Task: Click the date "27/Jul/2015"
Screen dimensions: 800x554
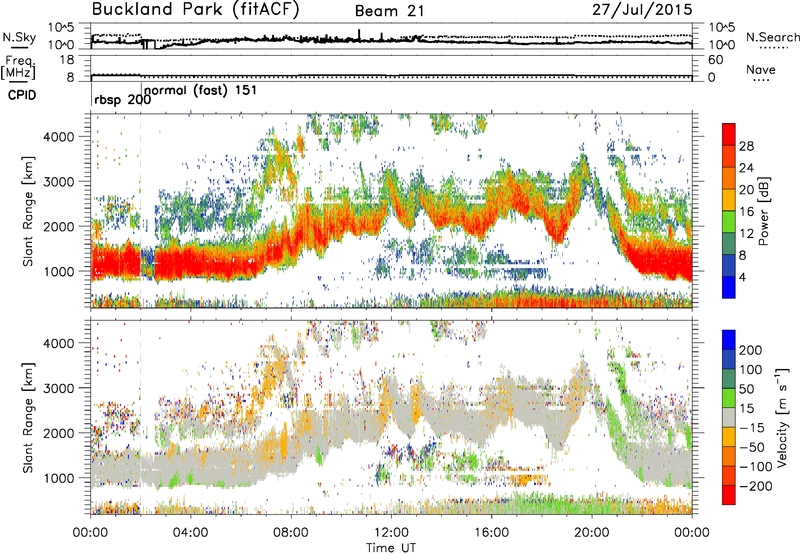Action: tap(642, 10)
